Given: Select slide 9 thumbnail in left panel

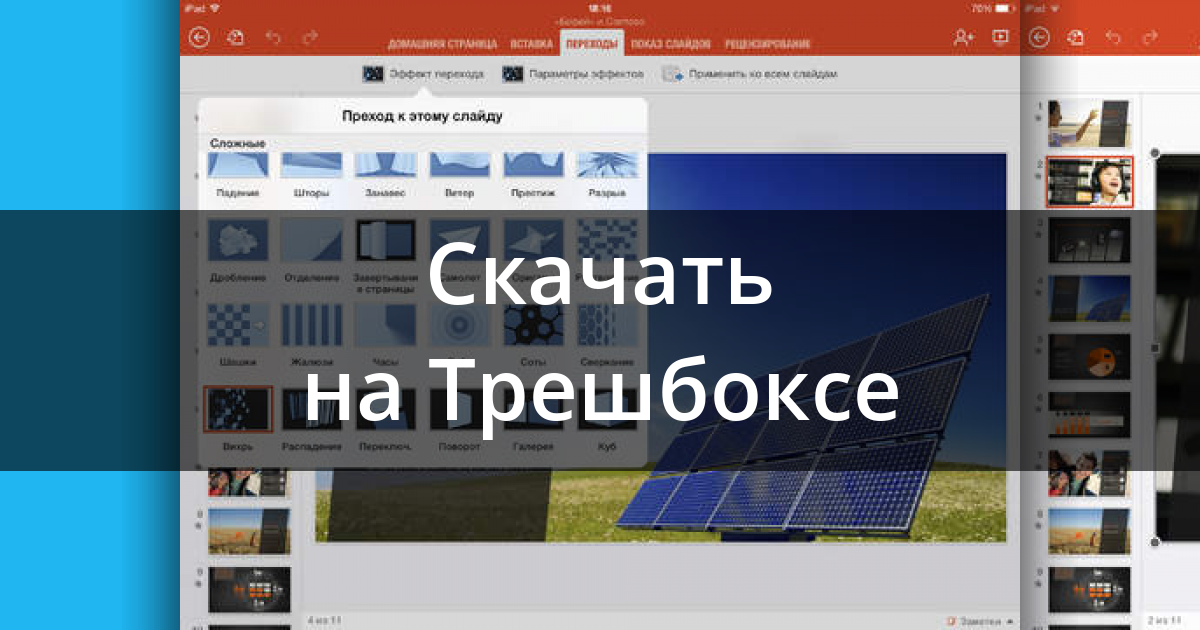Looking at the screenshot, I should click(249, 589).
